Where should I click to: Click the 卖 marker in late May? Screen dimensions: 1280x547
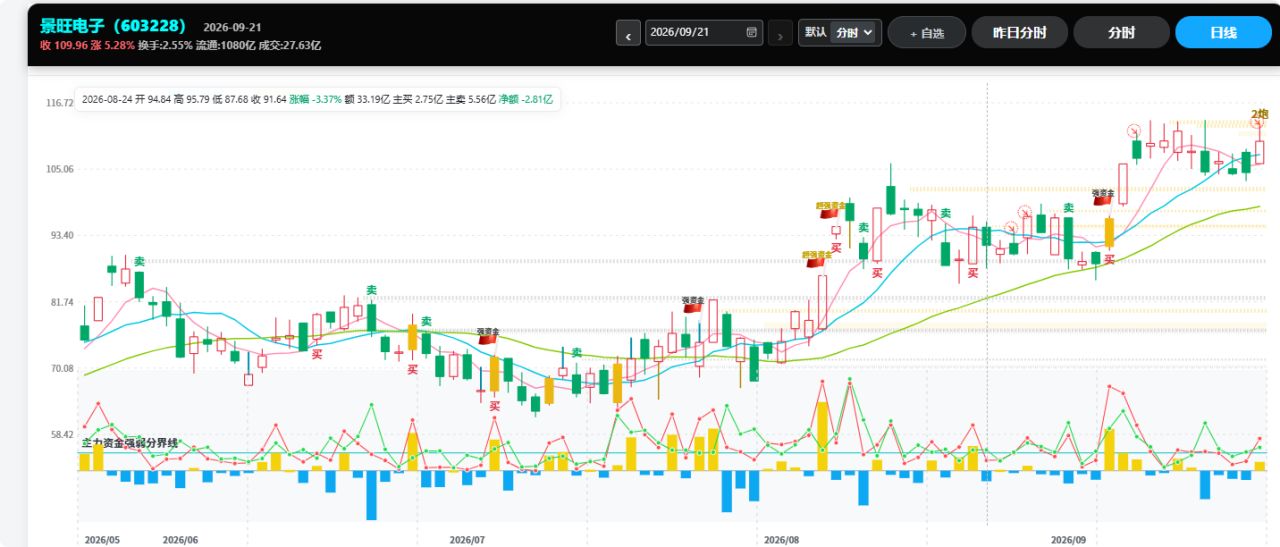pyautogui.click(x=140, y=261)
